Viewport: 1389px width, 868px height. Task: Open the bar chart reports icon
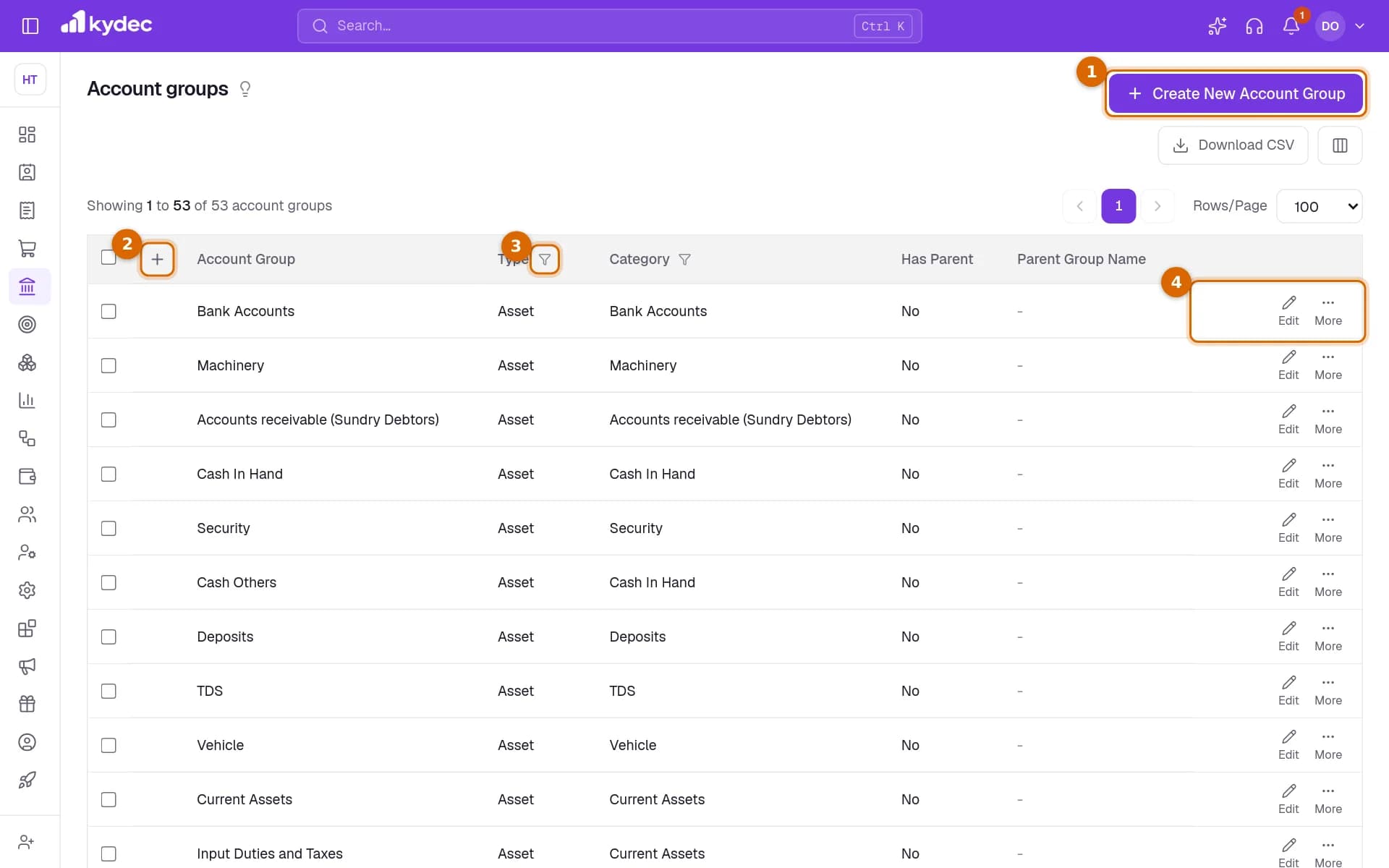tap(27, 401)
